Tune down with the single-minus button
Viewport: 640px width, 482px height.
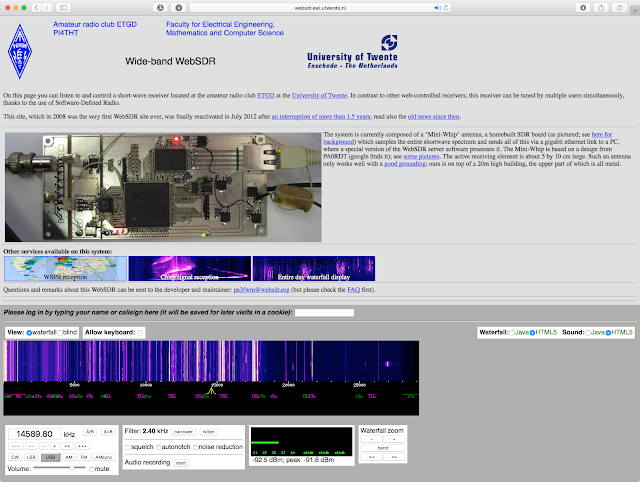44,446
